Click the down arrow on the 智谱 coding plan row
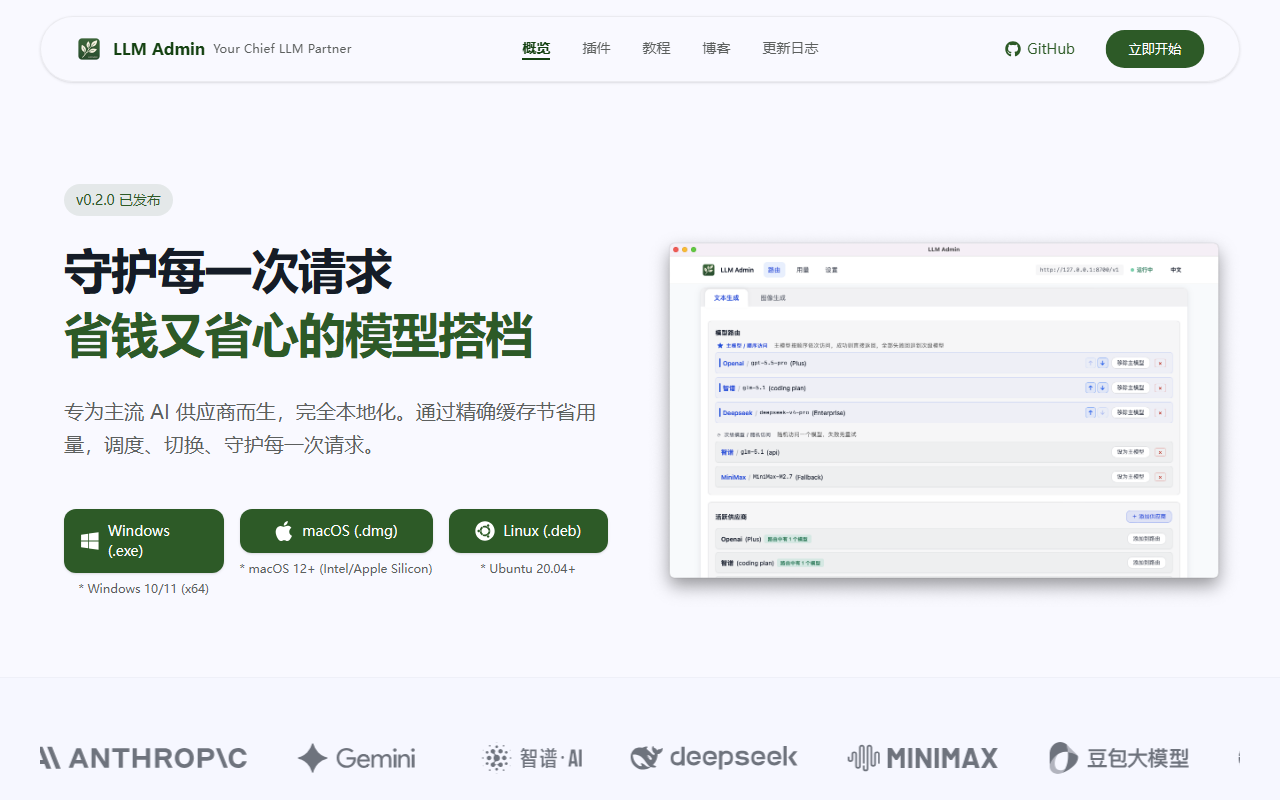 (1102, 388)
